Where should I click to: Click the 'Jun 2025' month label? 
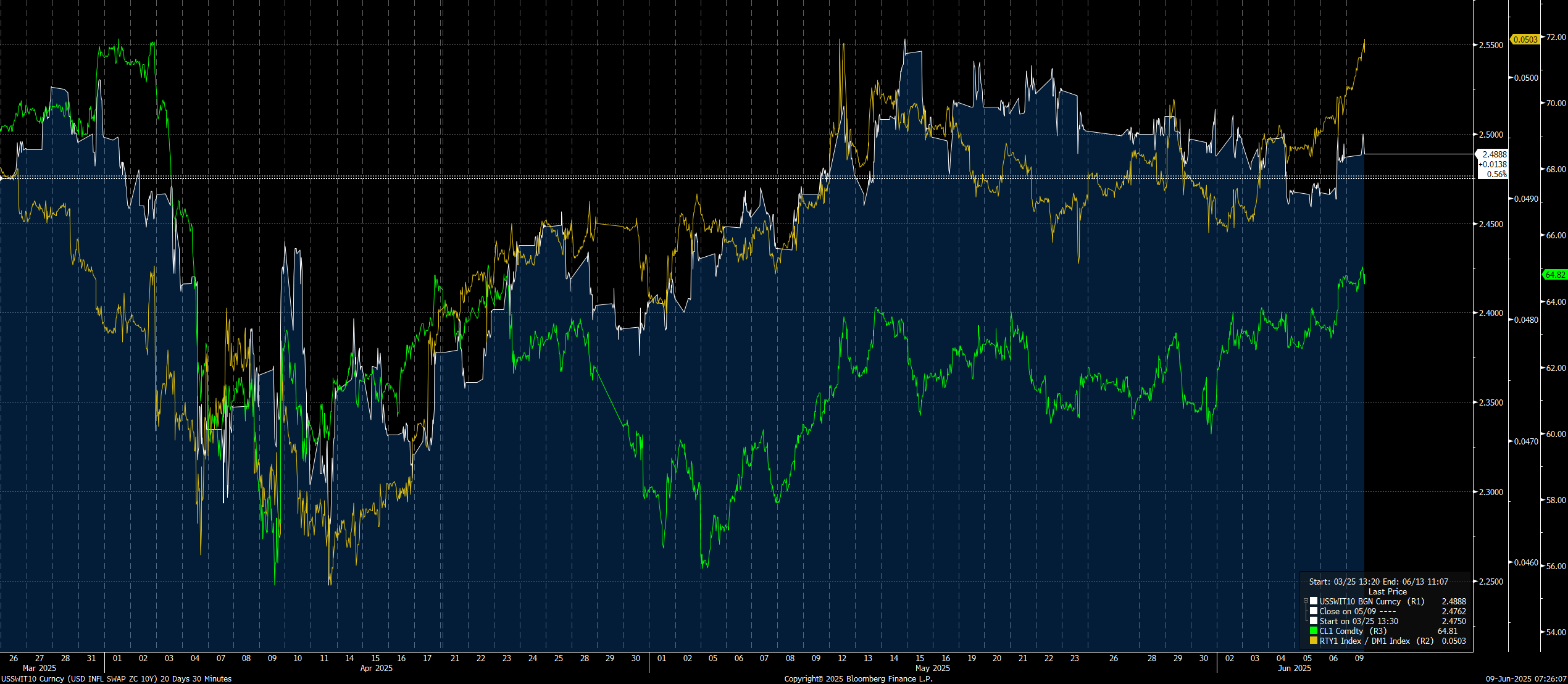pos(1294,668)
